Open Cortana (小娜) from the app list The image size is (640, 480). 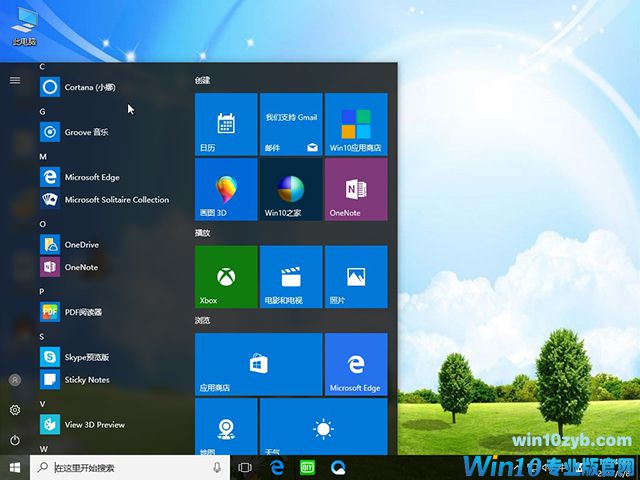110,87
